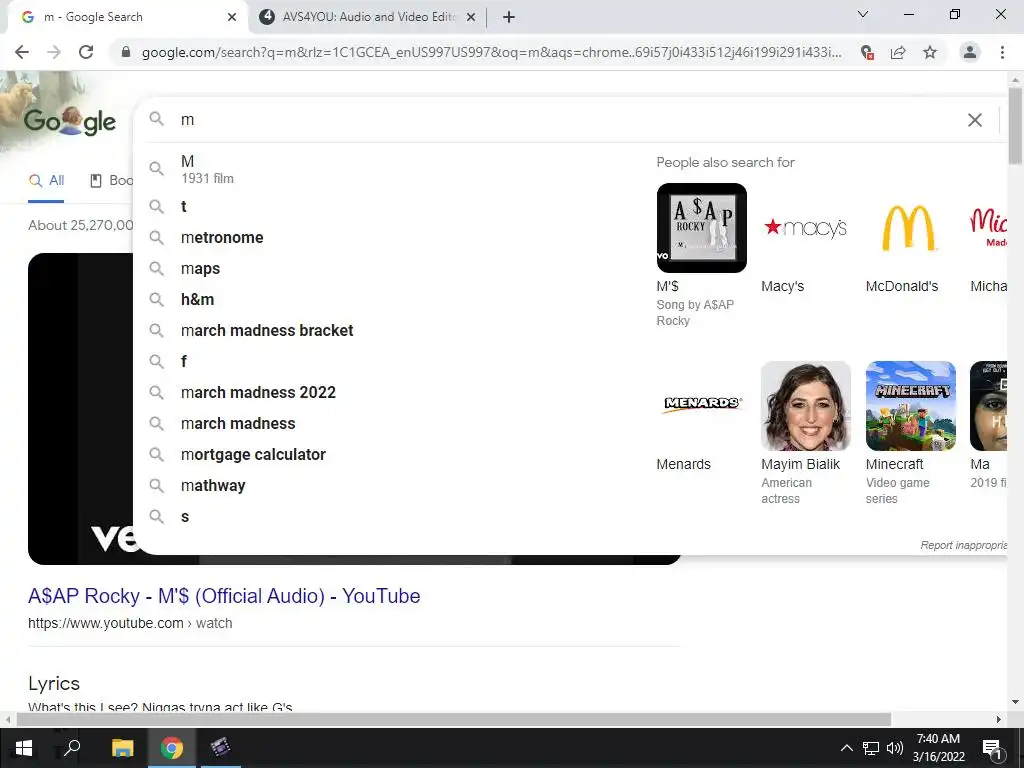Click the Menards logo tile

point(701,406)
